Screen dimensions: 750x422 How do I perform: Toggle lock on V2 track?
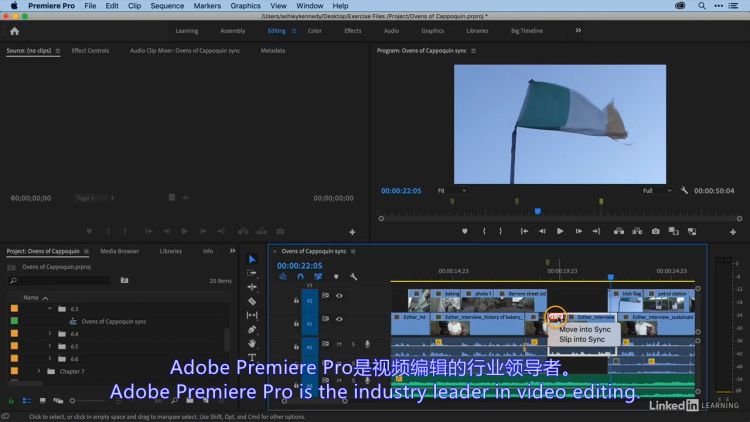[296, 300]
